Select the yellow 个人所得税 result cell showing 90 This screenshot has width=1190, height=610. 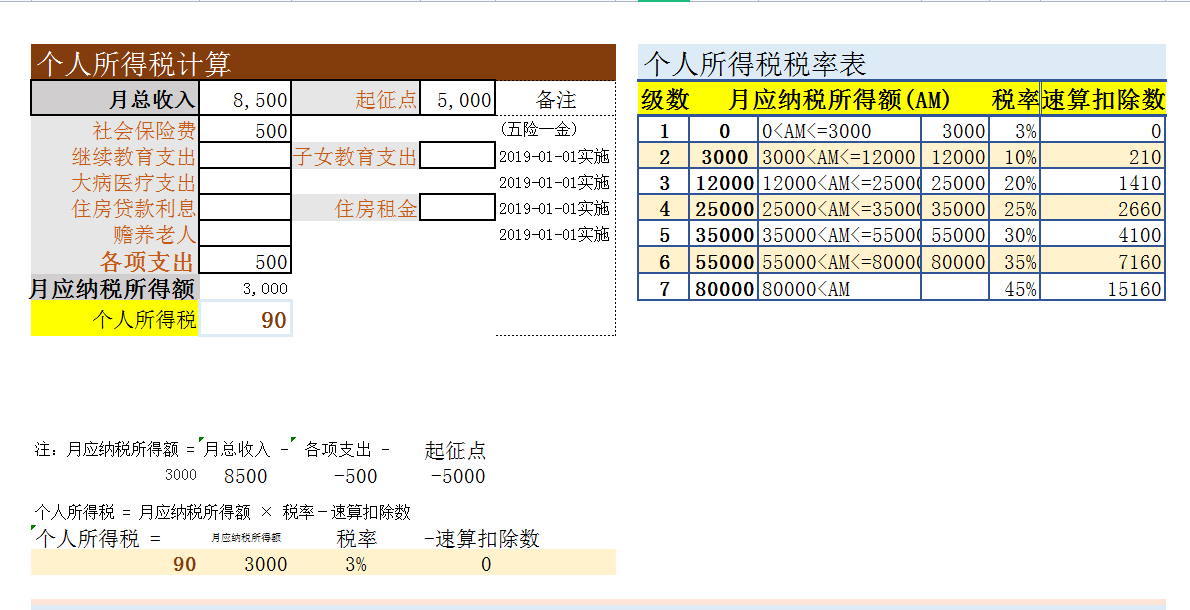247,318
